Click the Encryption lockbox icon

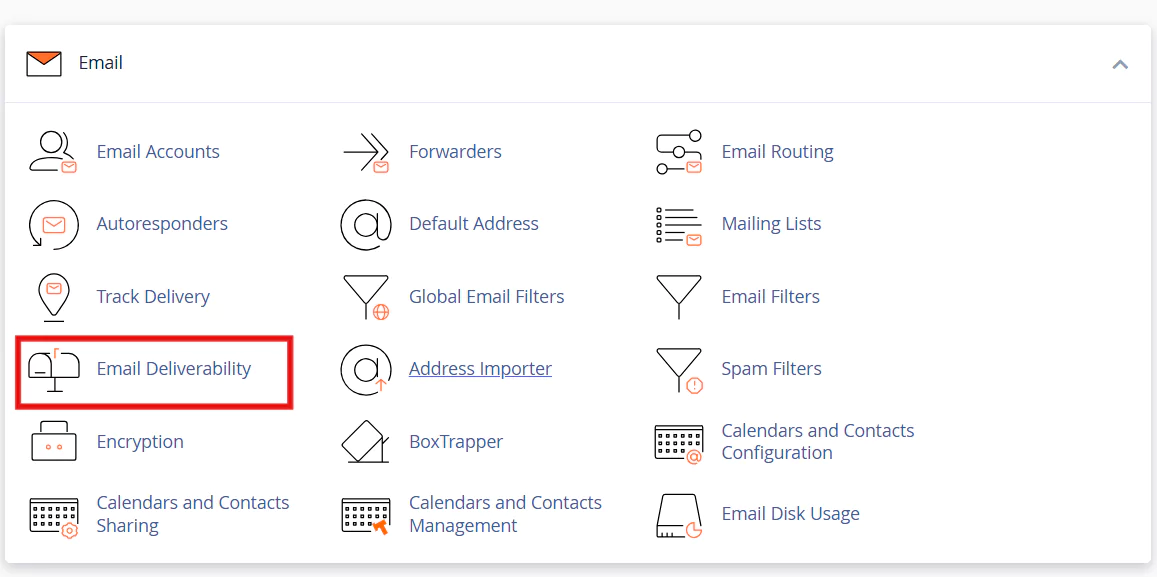point(54,441)
